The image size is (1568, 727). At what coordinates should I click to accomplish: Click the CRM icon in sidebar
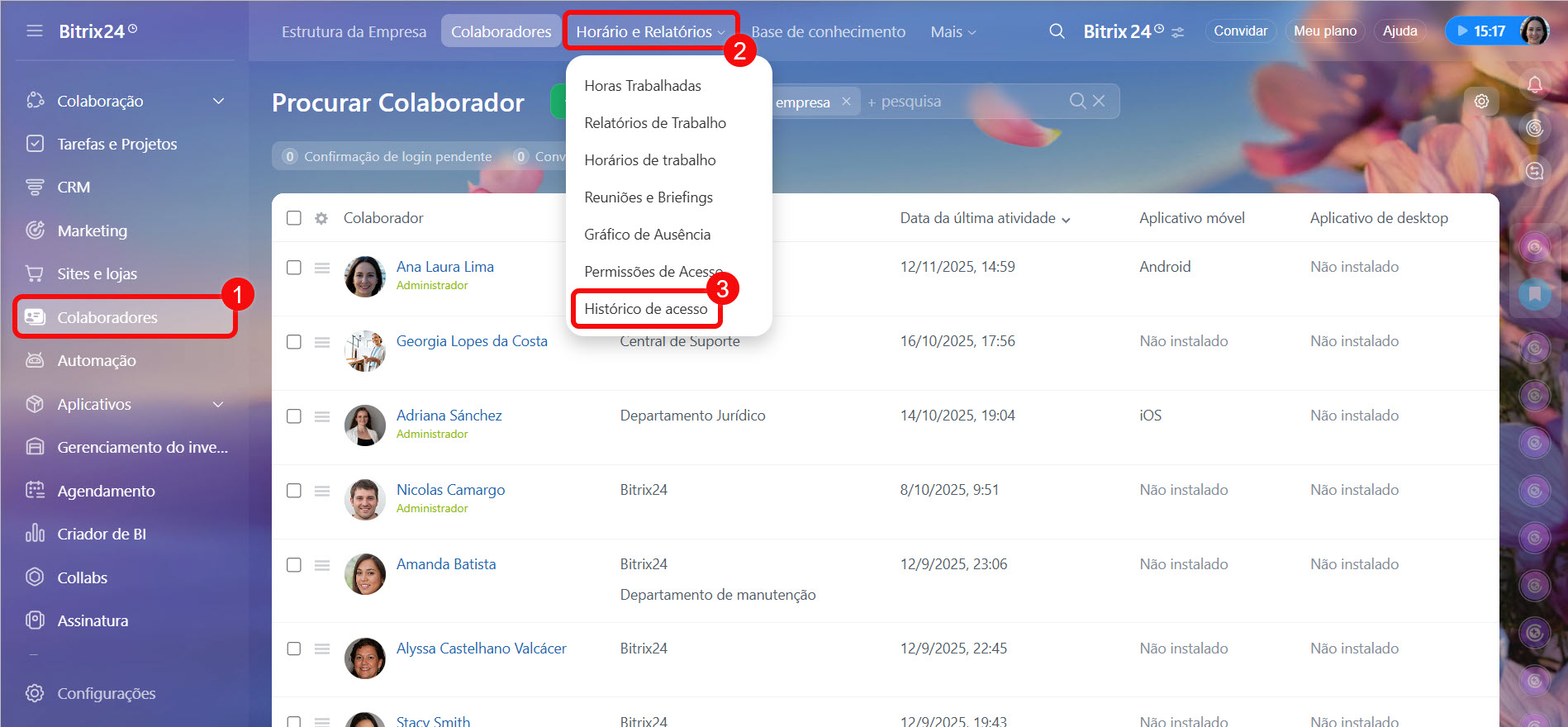[x=35, y=188]
